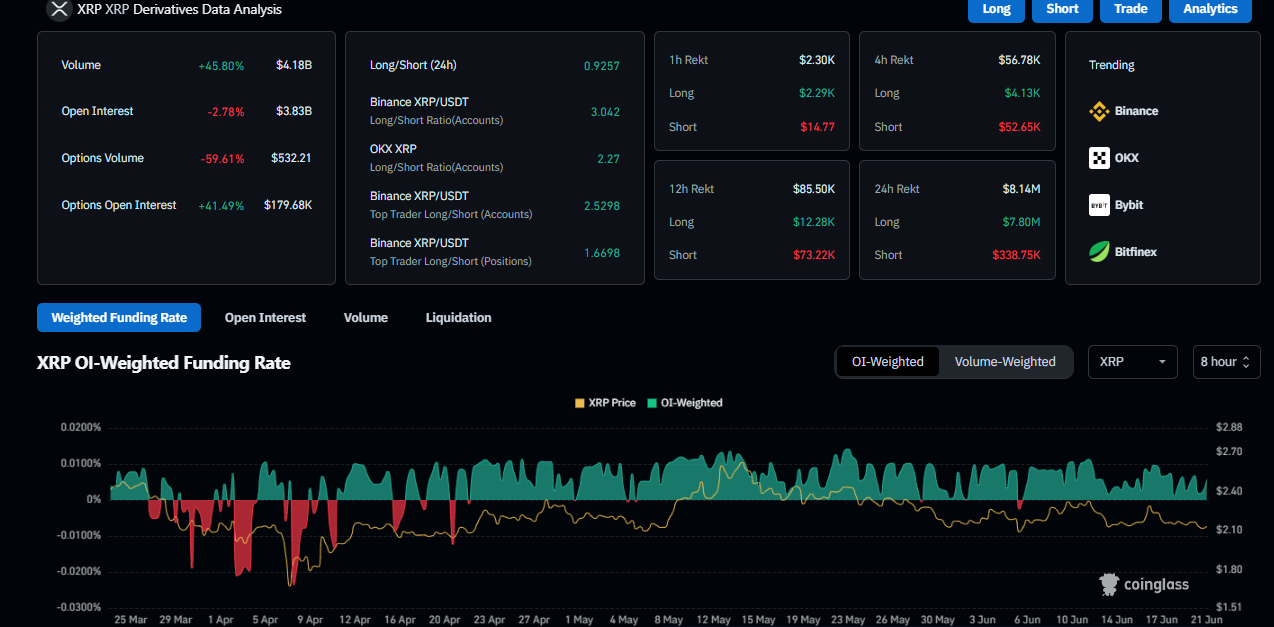
Task: Click the Options Volume change -59.61%
Action: (x=222, y=158)
